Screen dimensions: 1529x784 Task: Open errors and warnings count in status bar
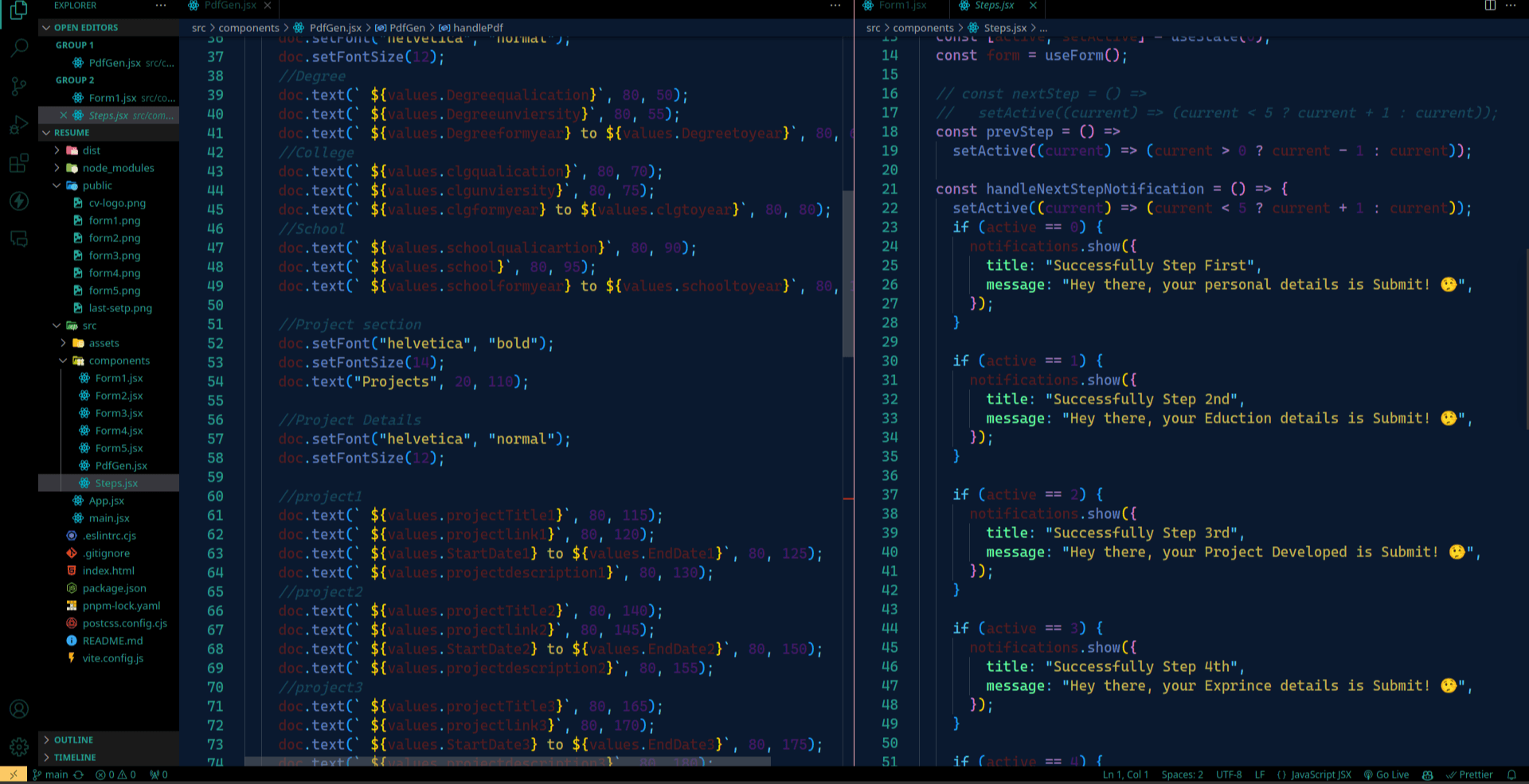click(x=115, y=774)
